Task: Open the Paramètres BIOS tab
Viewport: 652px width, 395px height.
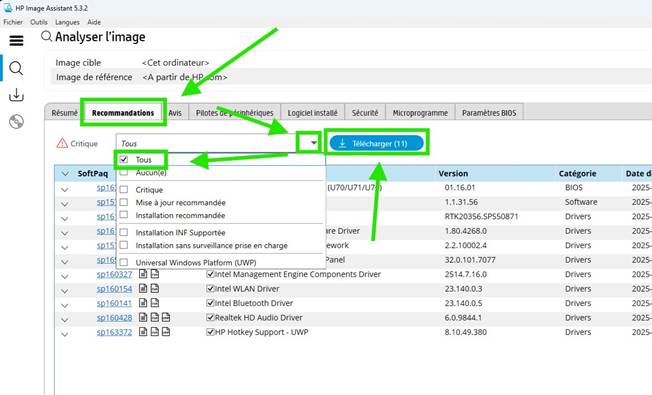Action: 489,113
